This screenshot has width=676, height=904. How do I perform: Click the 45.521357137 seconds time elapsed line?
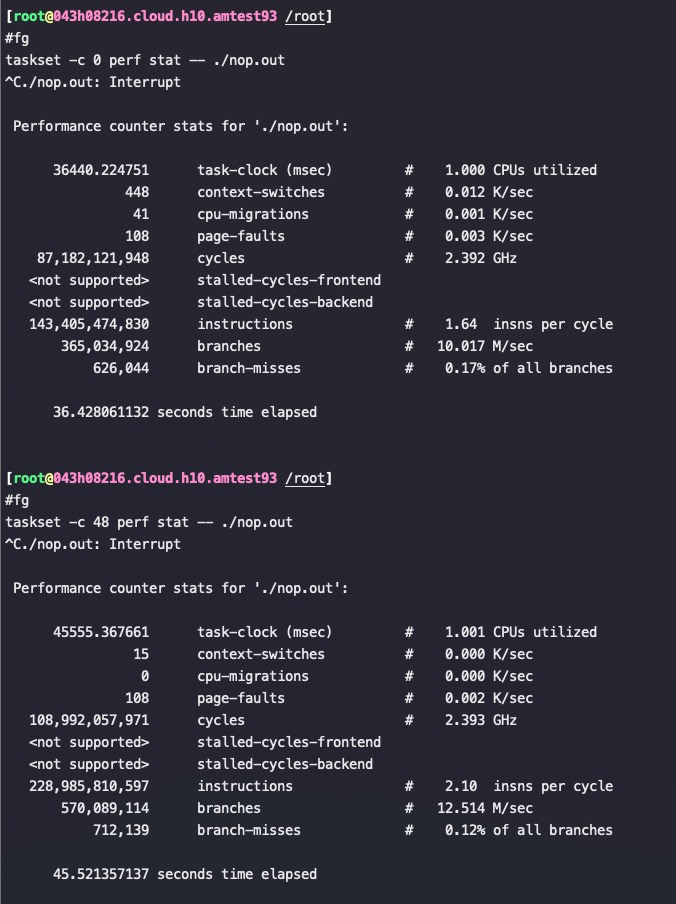coord(185,874)
